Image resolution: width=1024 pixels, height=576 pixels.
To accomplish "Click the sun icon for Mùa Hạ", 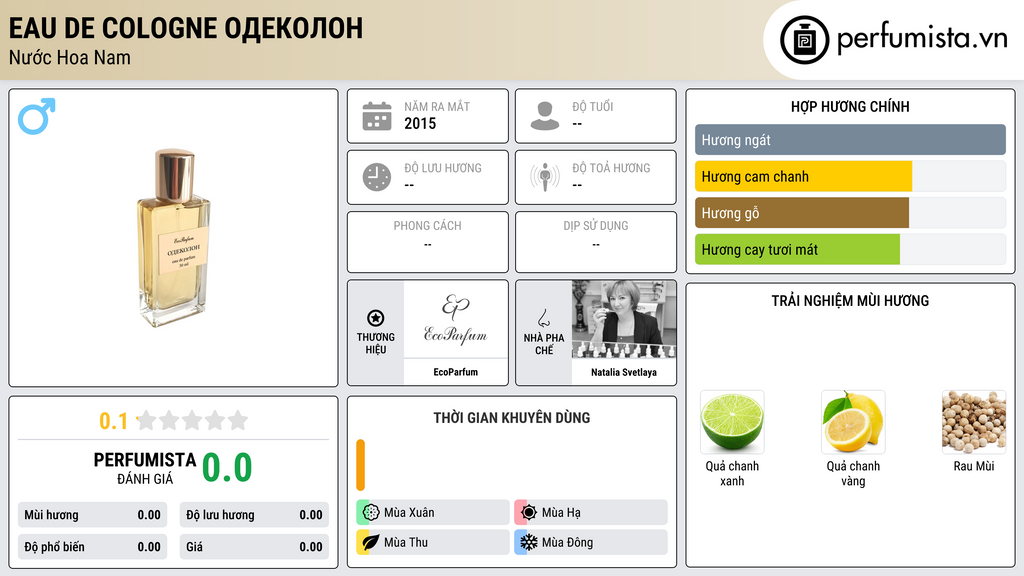I will point(529,513).
